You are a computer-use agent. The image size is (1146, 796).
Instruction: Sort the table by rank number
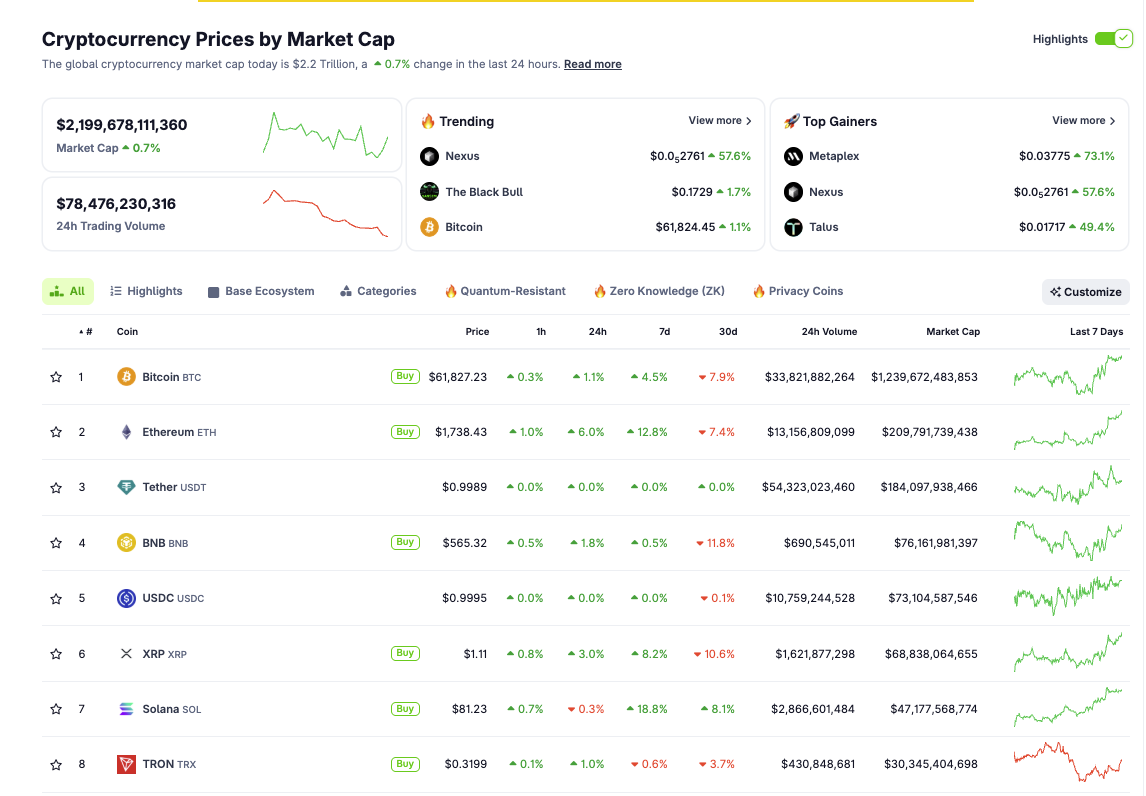[x=86, y=332]
